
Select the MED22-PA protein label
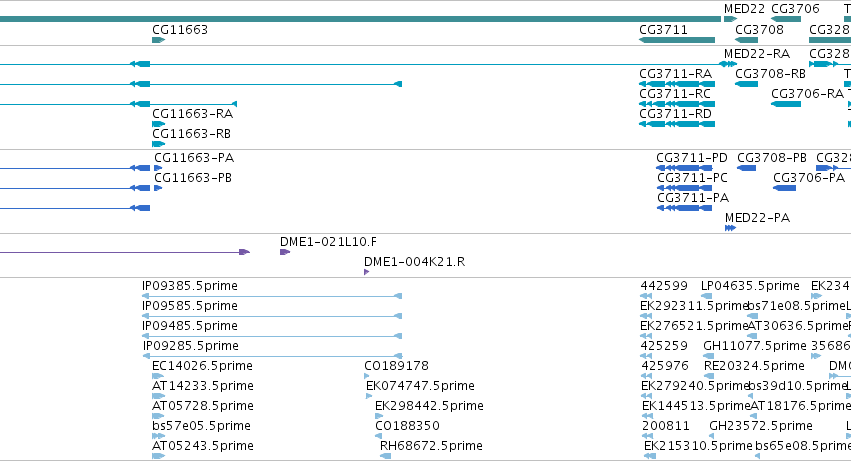(757, 218)
